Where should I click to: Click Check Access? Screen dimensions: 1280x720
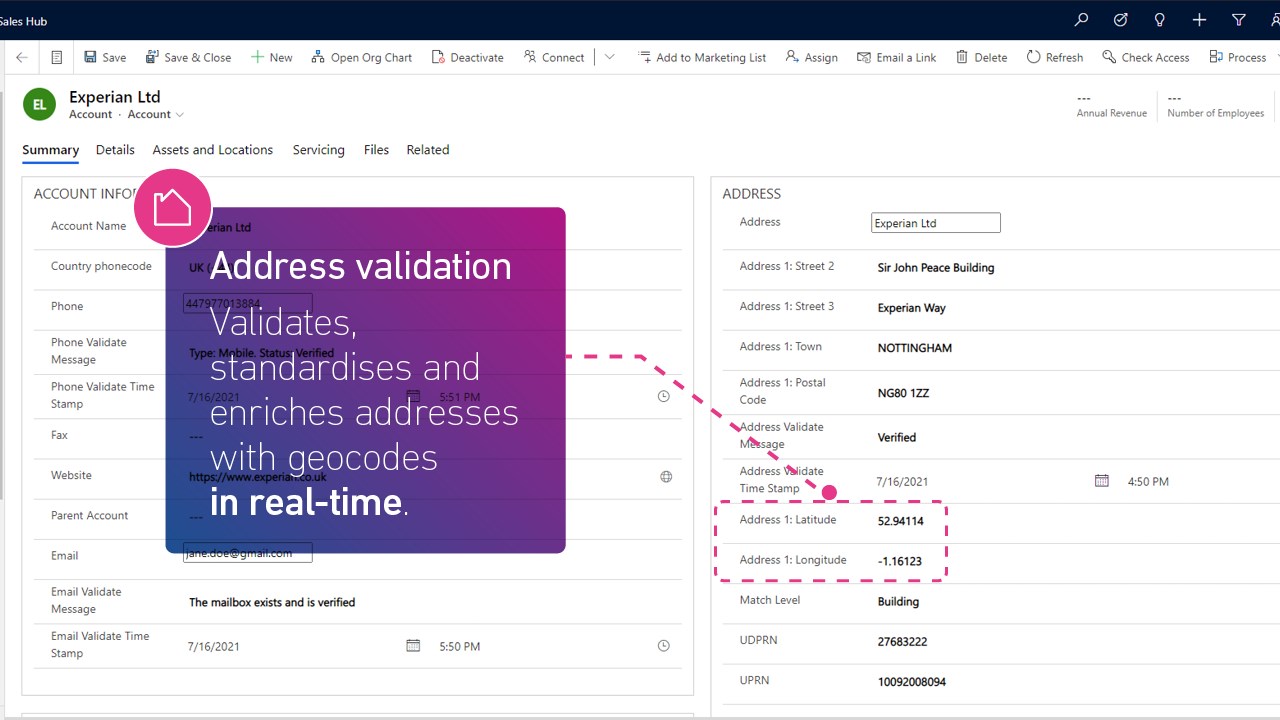(x=1145, y=57)
